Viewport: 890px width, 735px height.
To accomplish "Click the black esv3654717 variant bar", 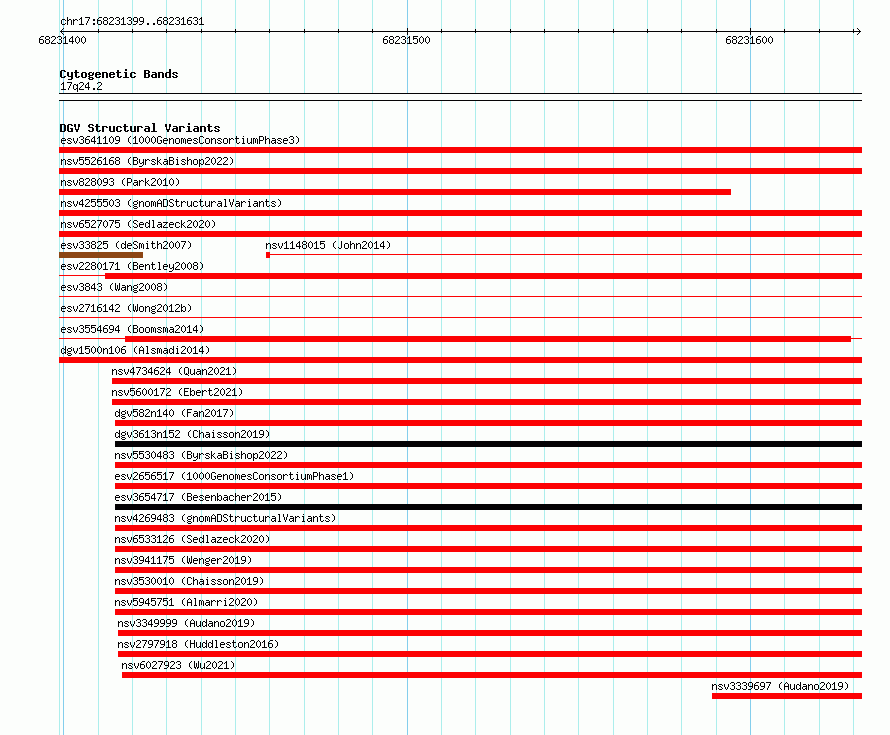I will tap(488, 507).
